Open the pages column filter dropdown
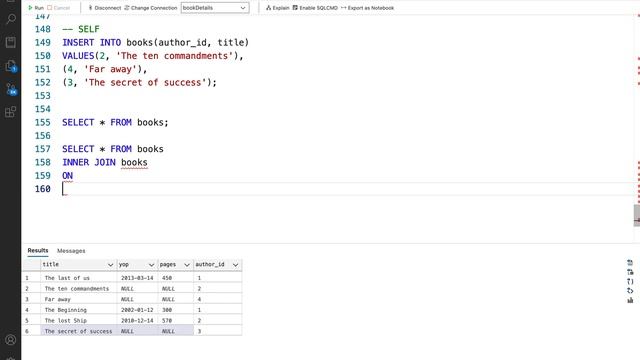 (x=187, y=265)
